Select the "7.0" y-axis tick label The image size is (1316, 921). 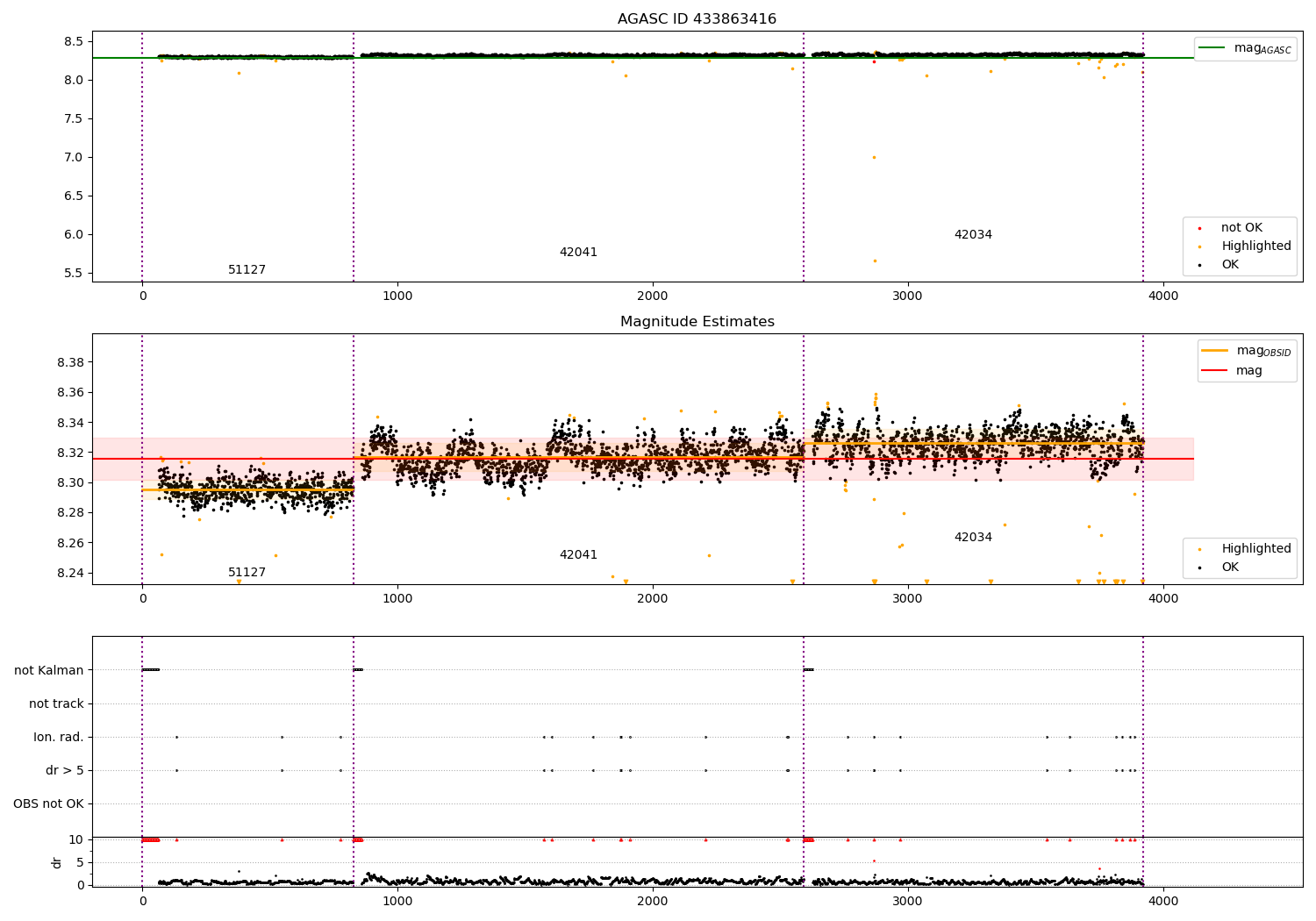point(74,158)
